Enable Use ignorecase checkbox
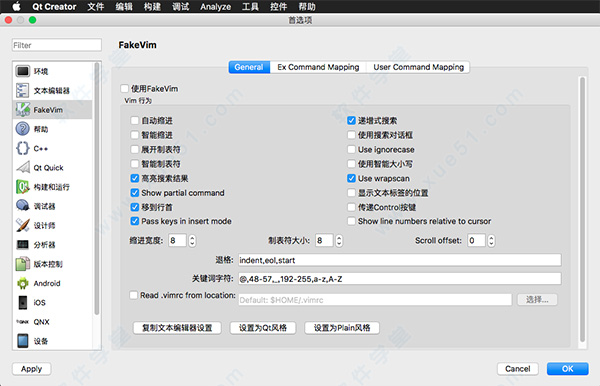 pyautogui.click(x=351, y=149)
